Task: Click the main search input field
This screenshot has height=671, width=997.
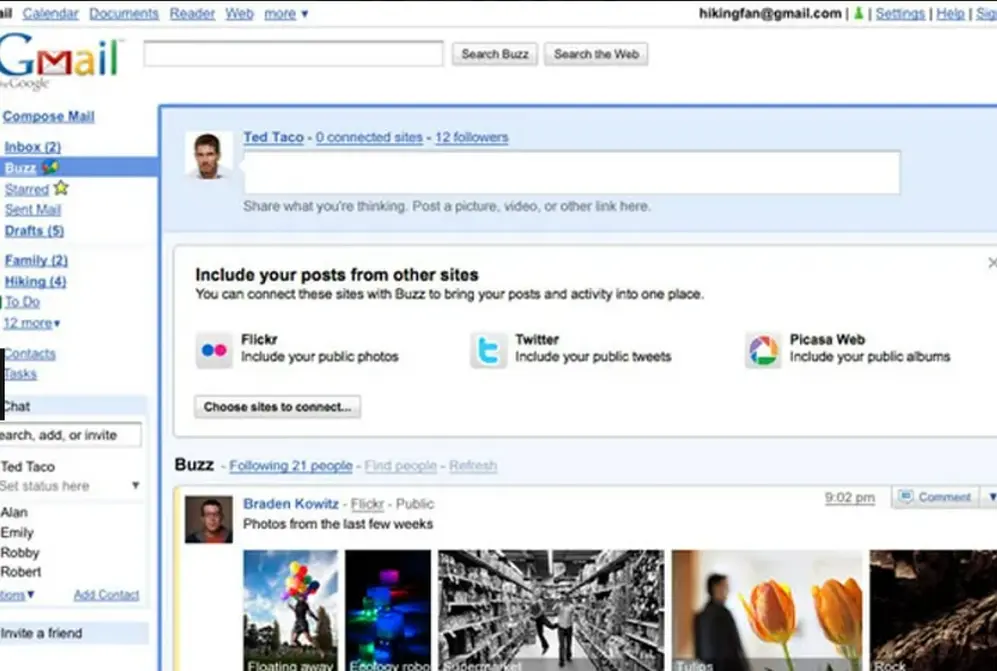Action: (293, 54)
